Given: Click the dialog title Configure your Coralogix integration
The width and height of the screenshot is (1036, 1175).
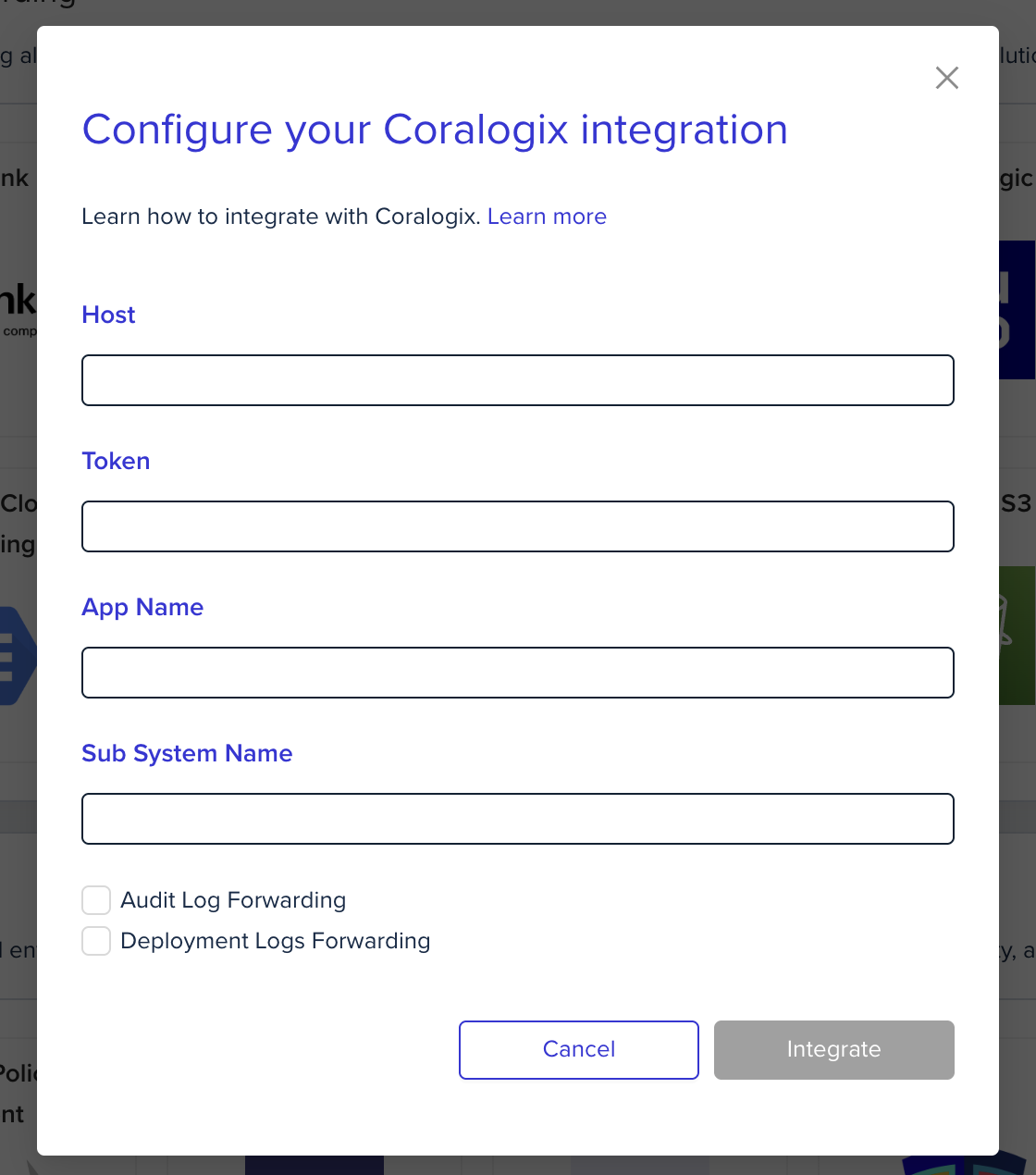Looking at the screenshot, I should point(435,130).
